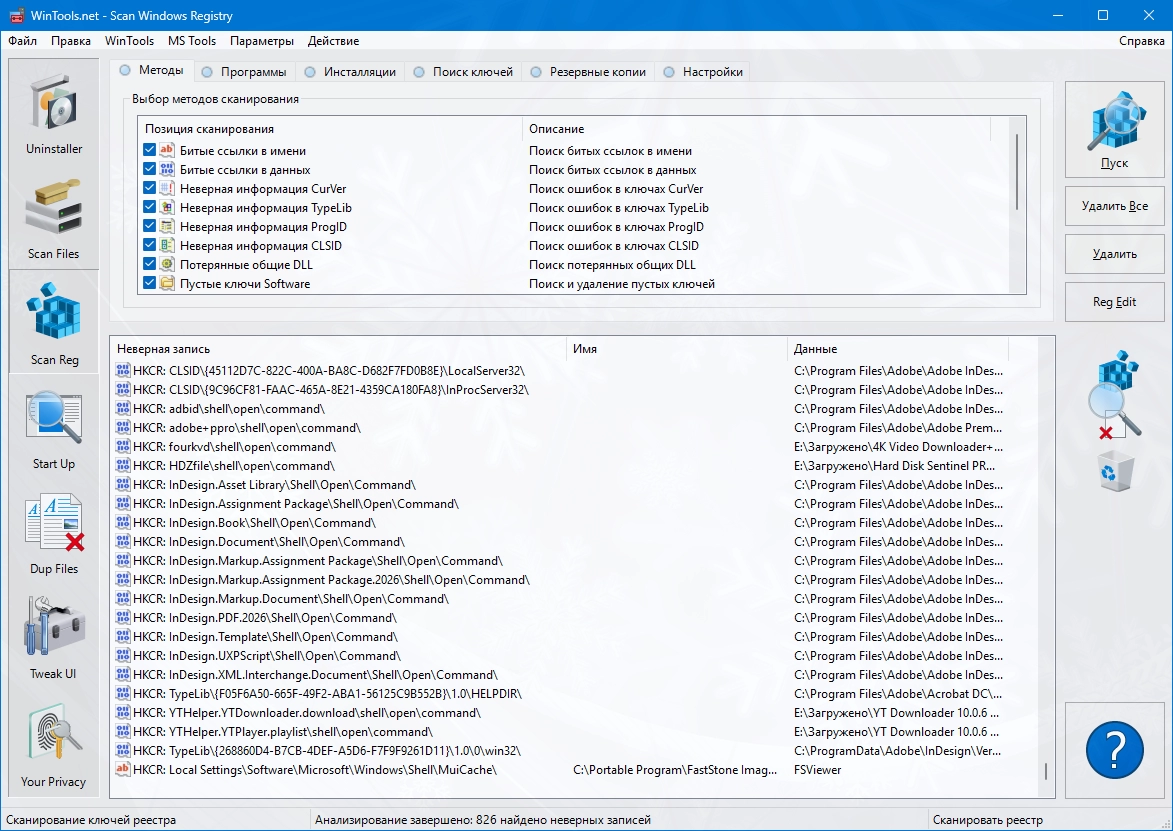This screenshot has height=831, width=1173.
Task: Click the Позиция сканирования column header
Action: point(330,129)
